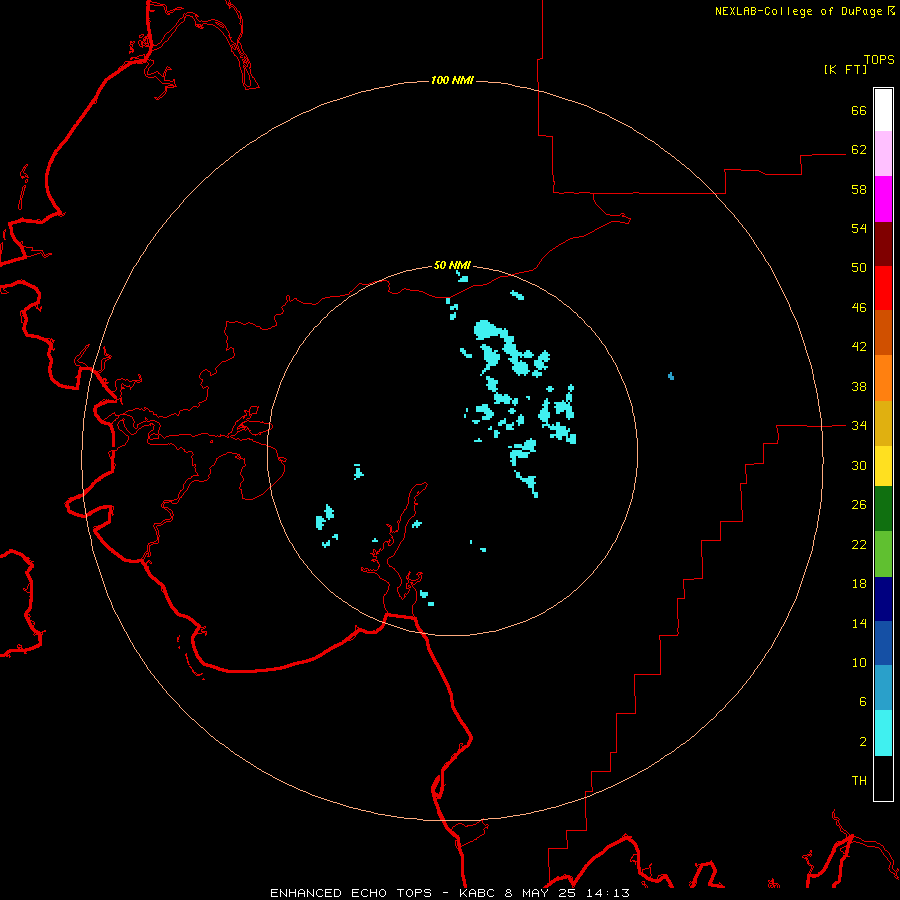Click the bright orange legend swatch
Viewport: 900px width, 900px height.
point(883,378)
